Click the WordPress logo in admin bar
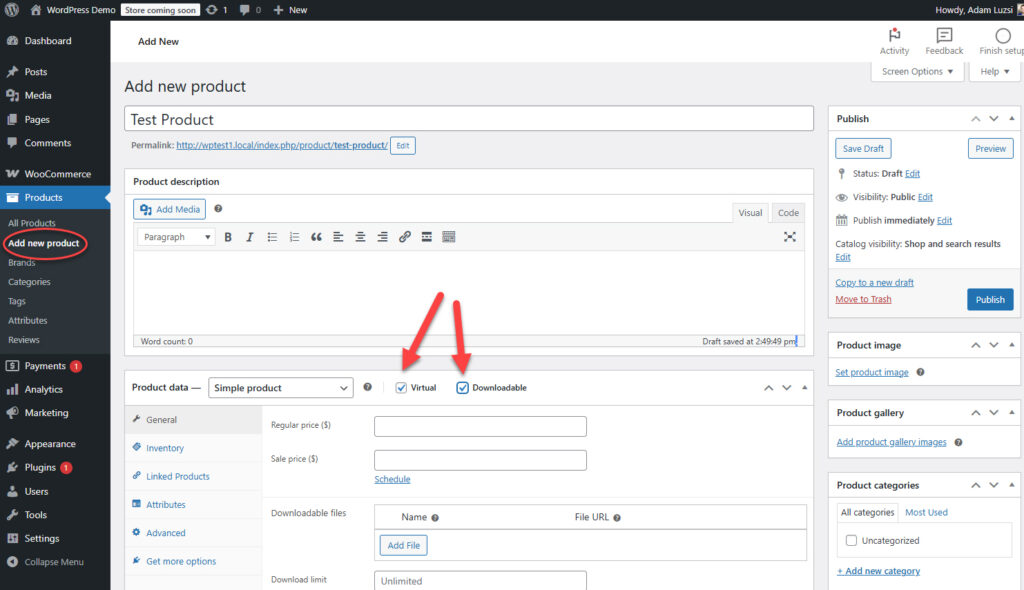The width and height of the screenshot is (1024, 590). pyautogui.click(x=12, y=10)
